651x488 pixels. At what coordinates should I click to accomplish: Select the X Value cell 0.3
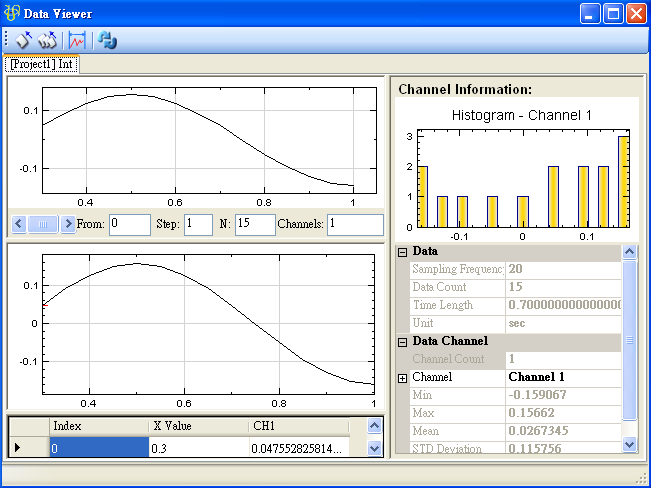coord(198,448)
